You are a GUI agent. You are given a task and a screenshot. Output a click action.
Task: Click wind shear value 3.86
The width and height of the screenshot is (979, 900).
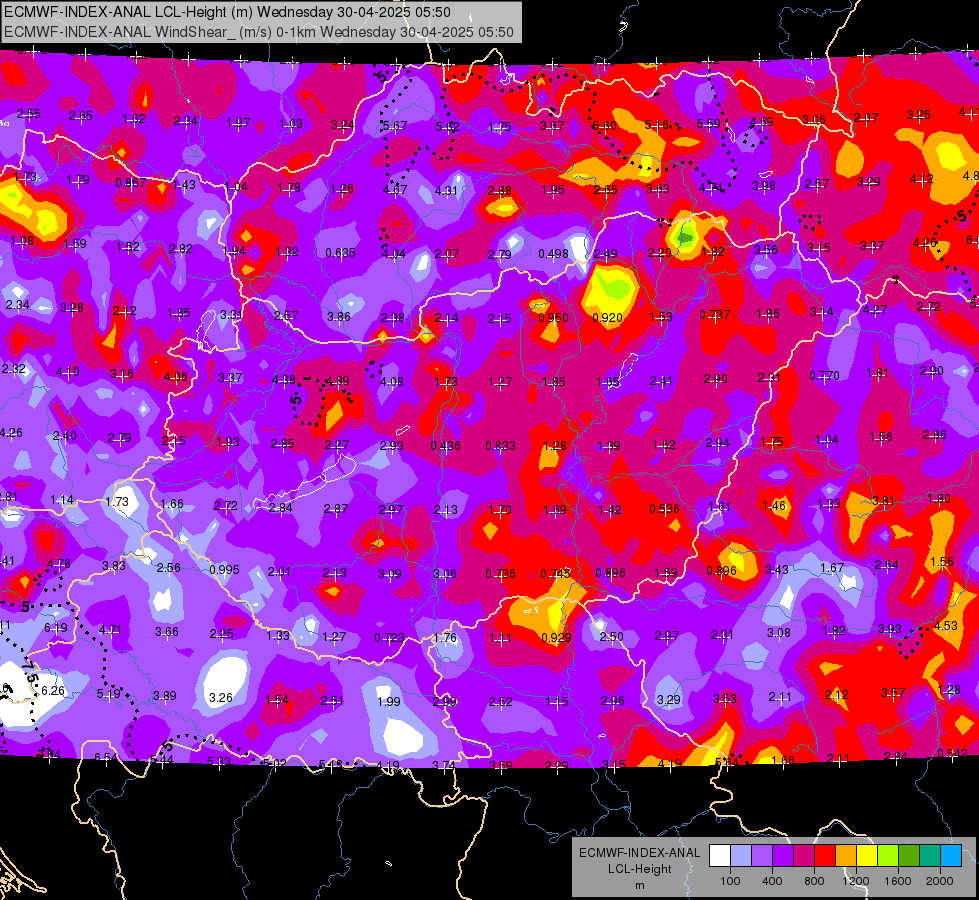point(338,317)
